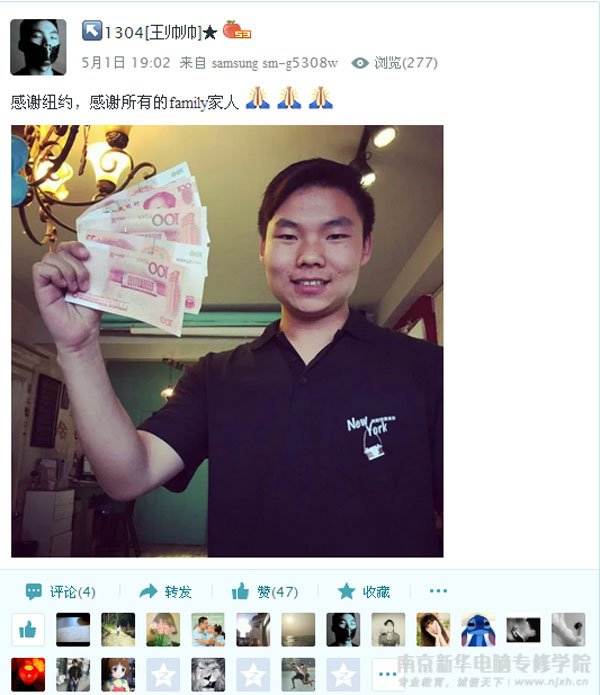Image resolution: width=600 pixels, height=695 pixels.
Task: Click the forward arrow share icon
Action: 148,591
